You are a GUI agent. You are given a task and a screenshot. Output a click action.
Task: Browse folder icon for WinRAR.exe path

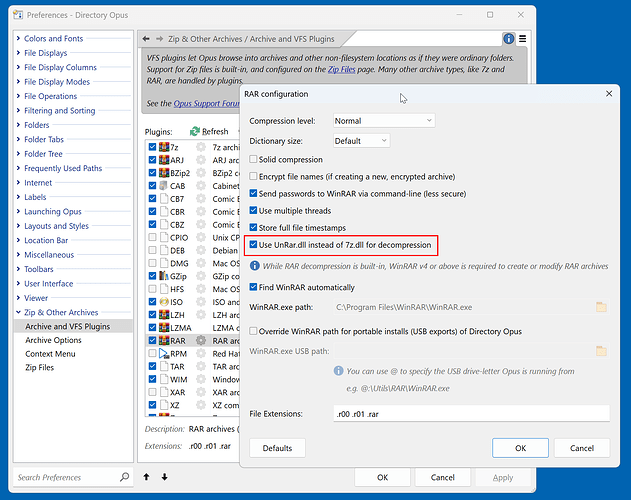pos(601,307)
